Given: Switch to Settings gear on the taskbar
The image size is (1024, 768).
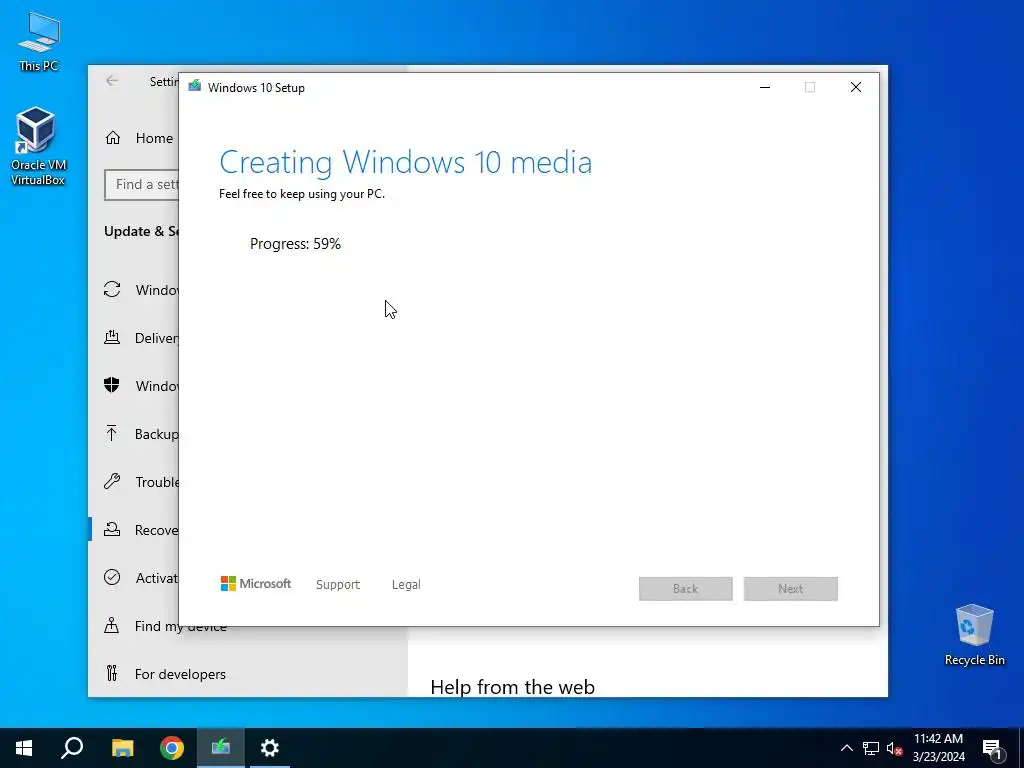Looking at the screenshot, I should [x=270, y=748].
